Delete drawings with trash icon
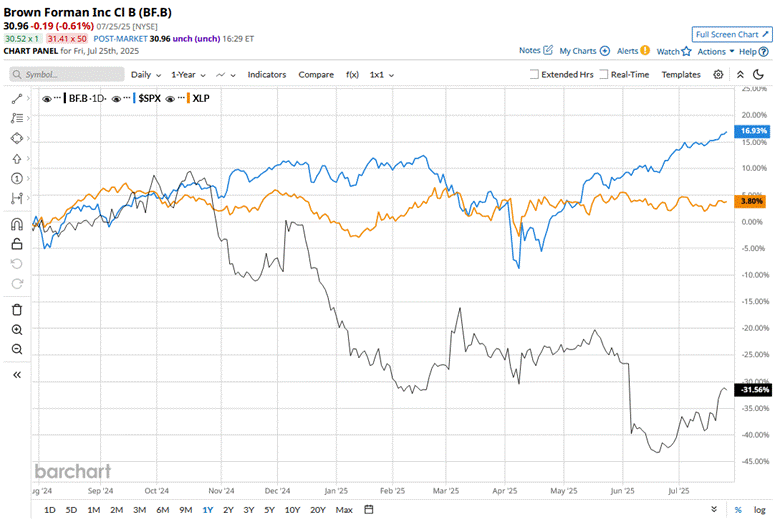This screenshot has height=520, width=780. pyautogui.click(x=16, y=310)
